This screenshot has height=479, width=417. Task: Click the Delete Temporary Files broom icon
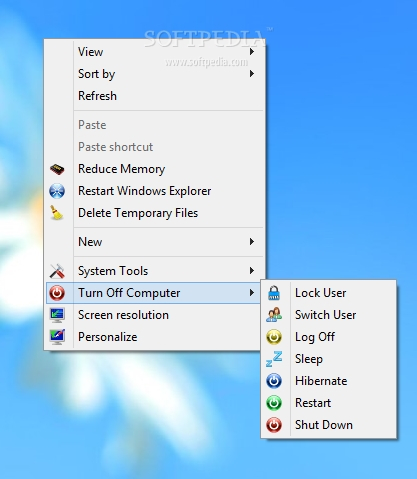point(56,213)
